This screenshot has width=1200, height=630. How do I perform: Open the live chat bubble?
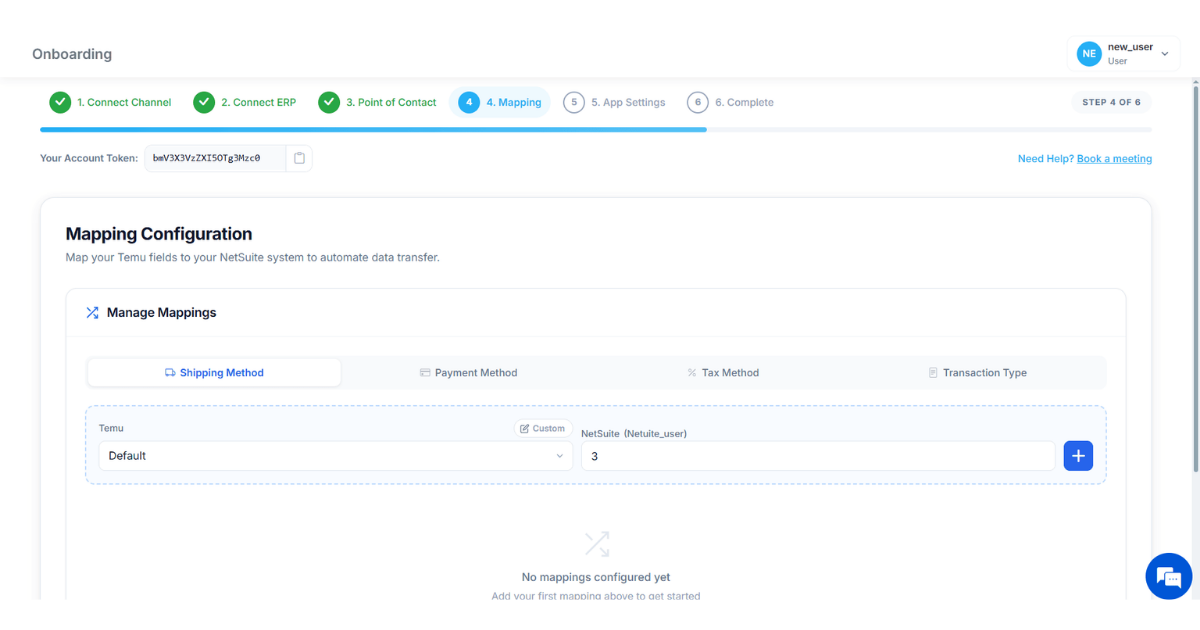1168,576
